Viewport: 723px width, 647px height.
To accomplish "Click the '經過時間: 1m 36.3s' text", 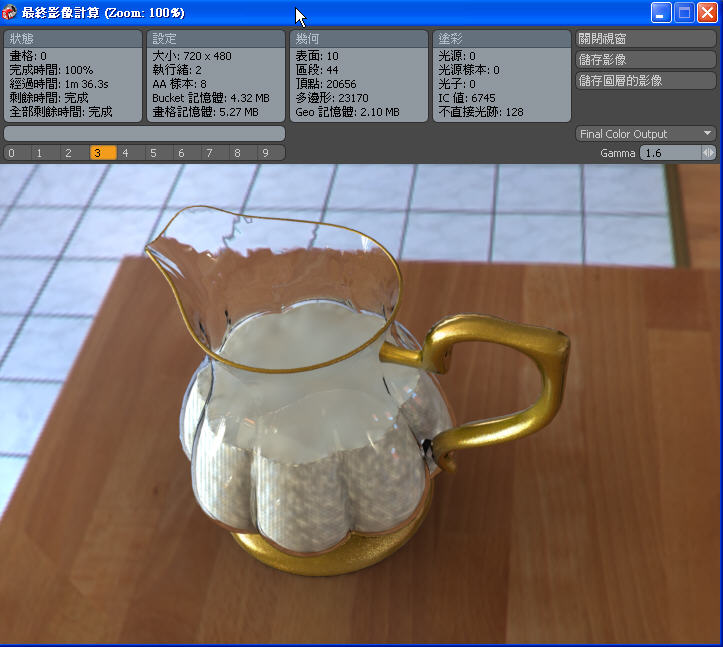I will click(x=59, y=84).
